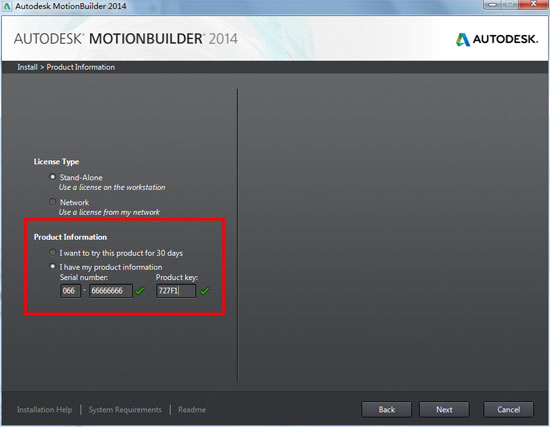
Task: Click the Back button
Action: click(x=387, y=409)
